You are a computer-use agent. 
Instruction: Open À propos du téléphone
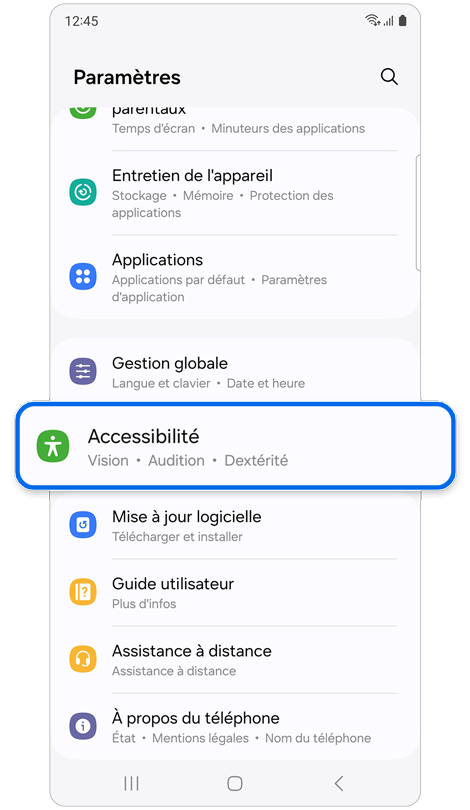pos(235,727)
